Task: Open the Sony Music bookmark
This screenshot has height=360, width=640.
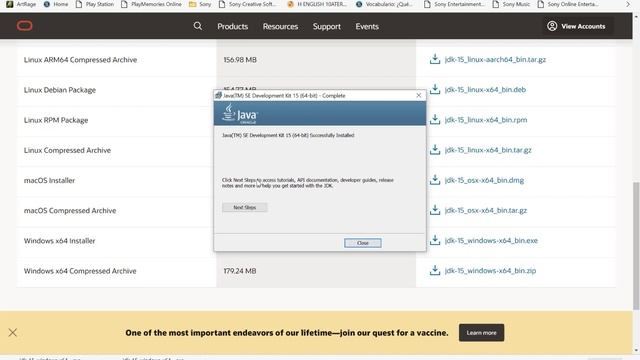Action: (511, 4)
